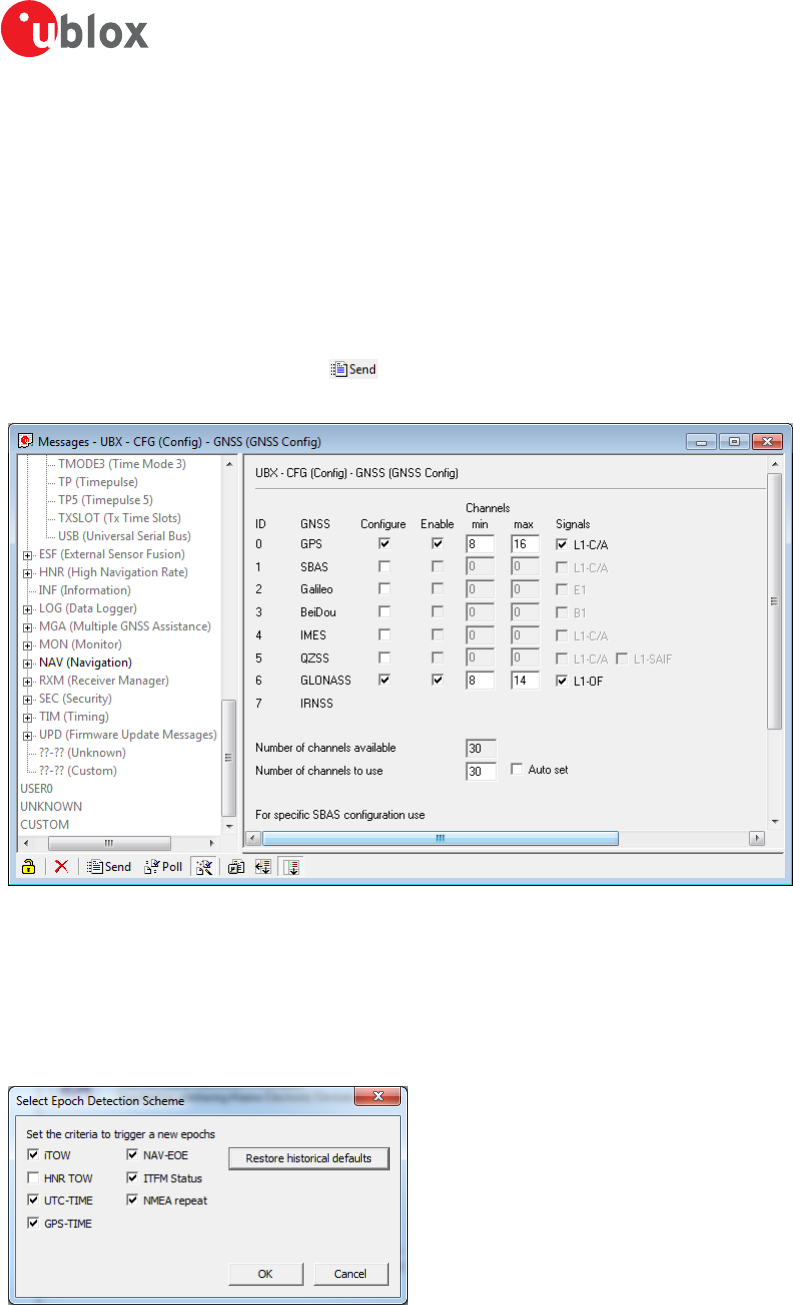Select USB (Universal Serial Bus) tree item
Image resolution: width=793 pixels, height=1305 pixels.
[124, 536]
